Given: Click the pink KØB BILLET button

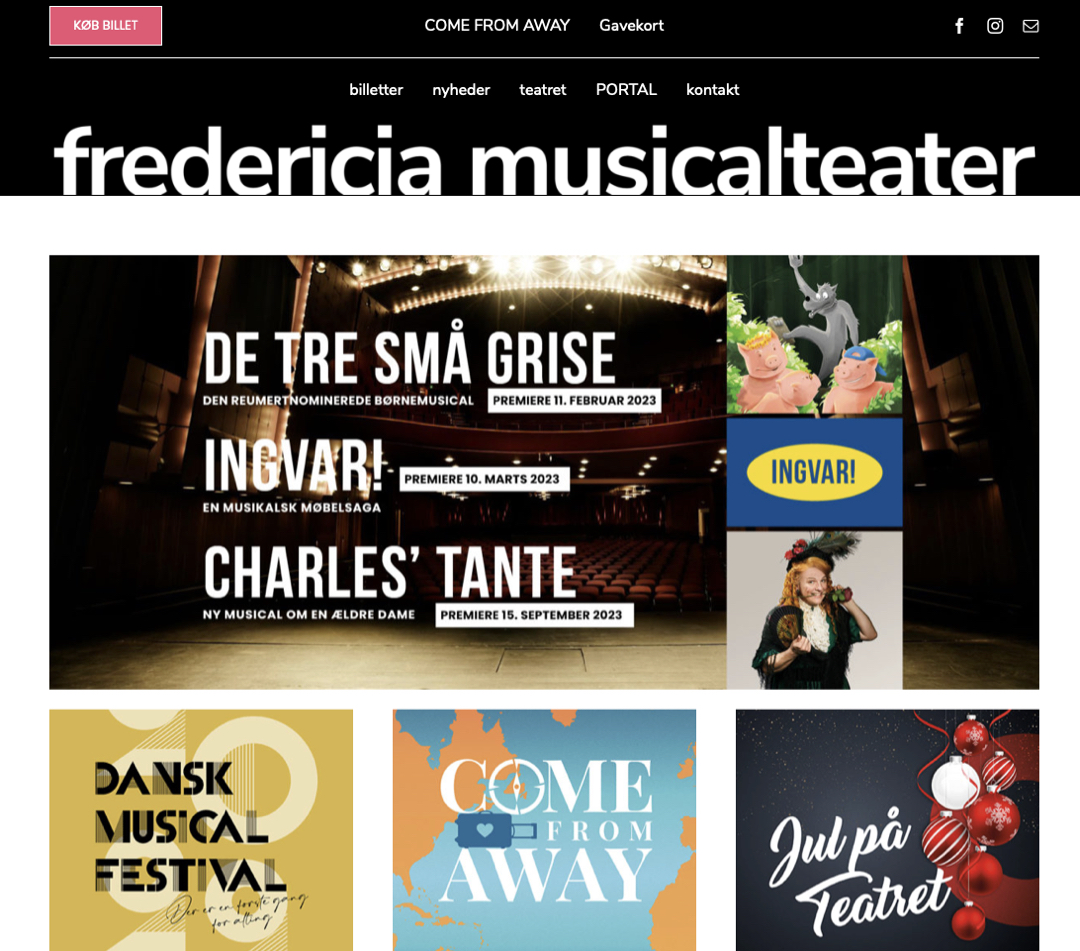Looking at the screenshot, I should 105,25.
